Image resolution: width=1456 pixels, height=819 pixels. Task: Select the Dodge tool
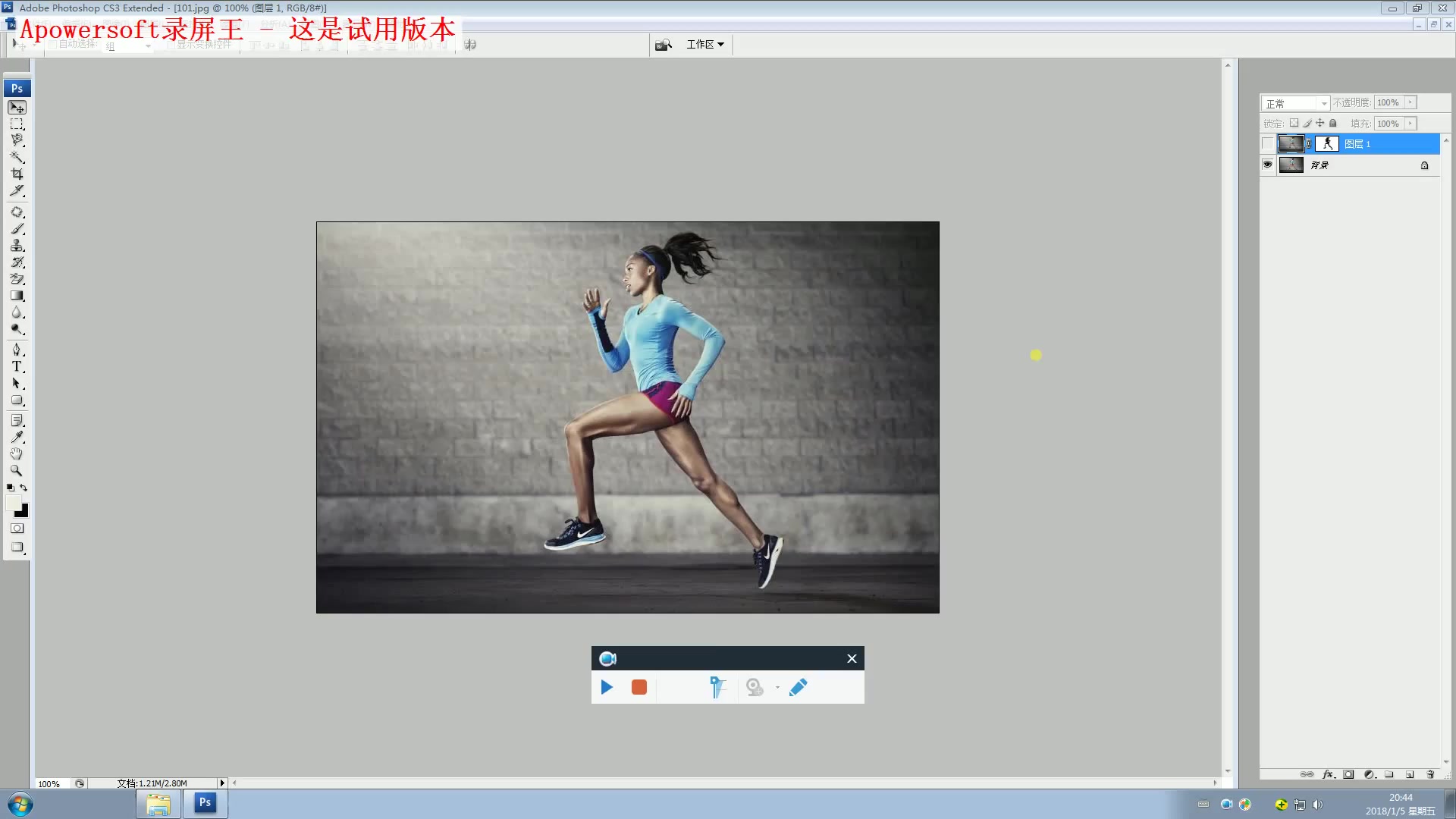pos(17,329)
